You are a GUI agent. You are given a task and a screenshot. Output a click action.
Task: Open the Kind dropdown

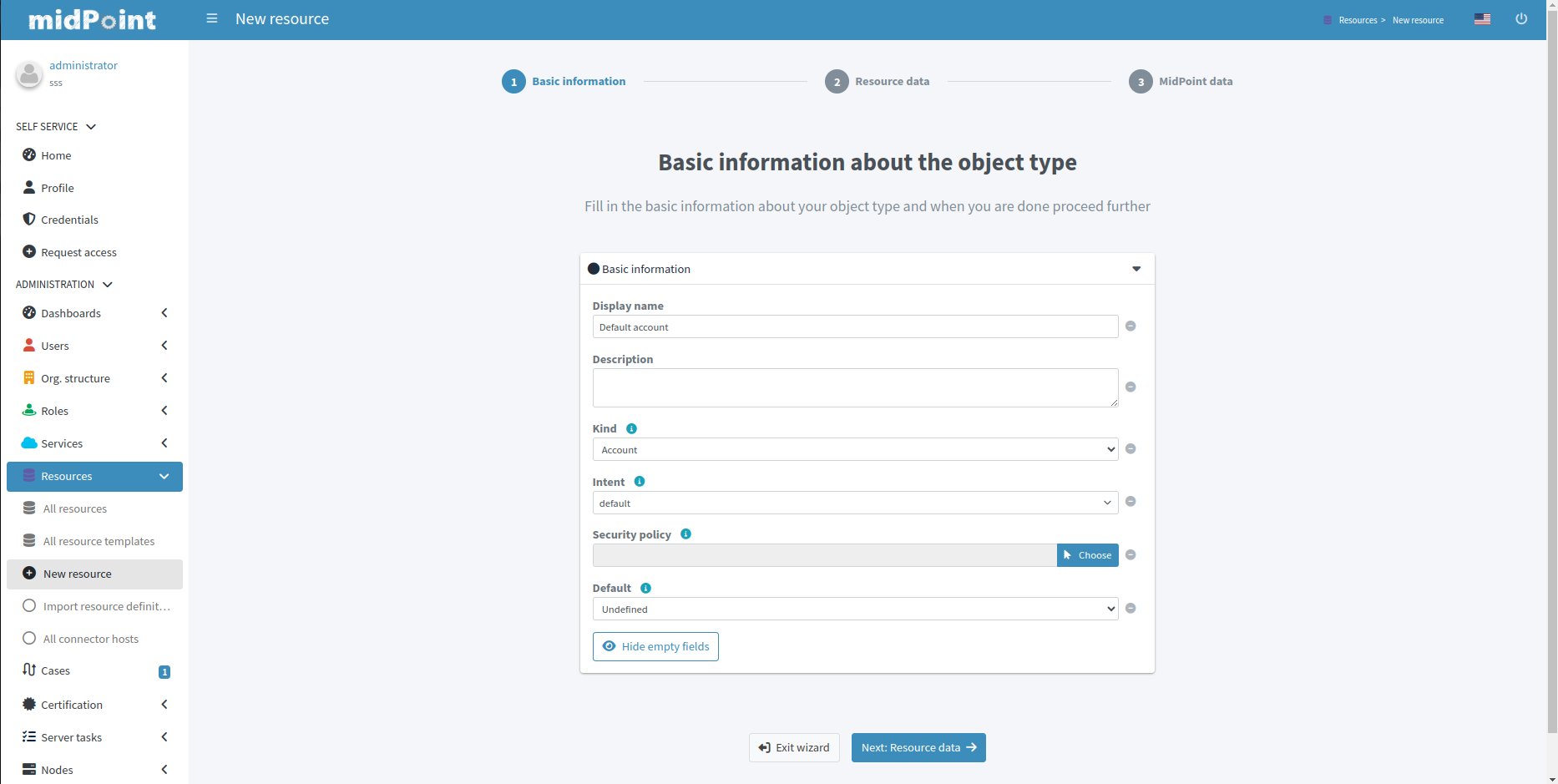click(x=855, y=450)
